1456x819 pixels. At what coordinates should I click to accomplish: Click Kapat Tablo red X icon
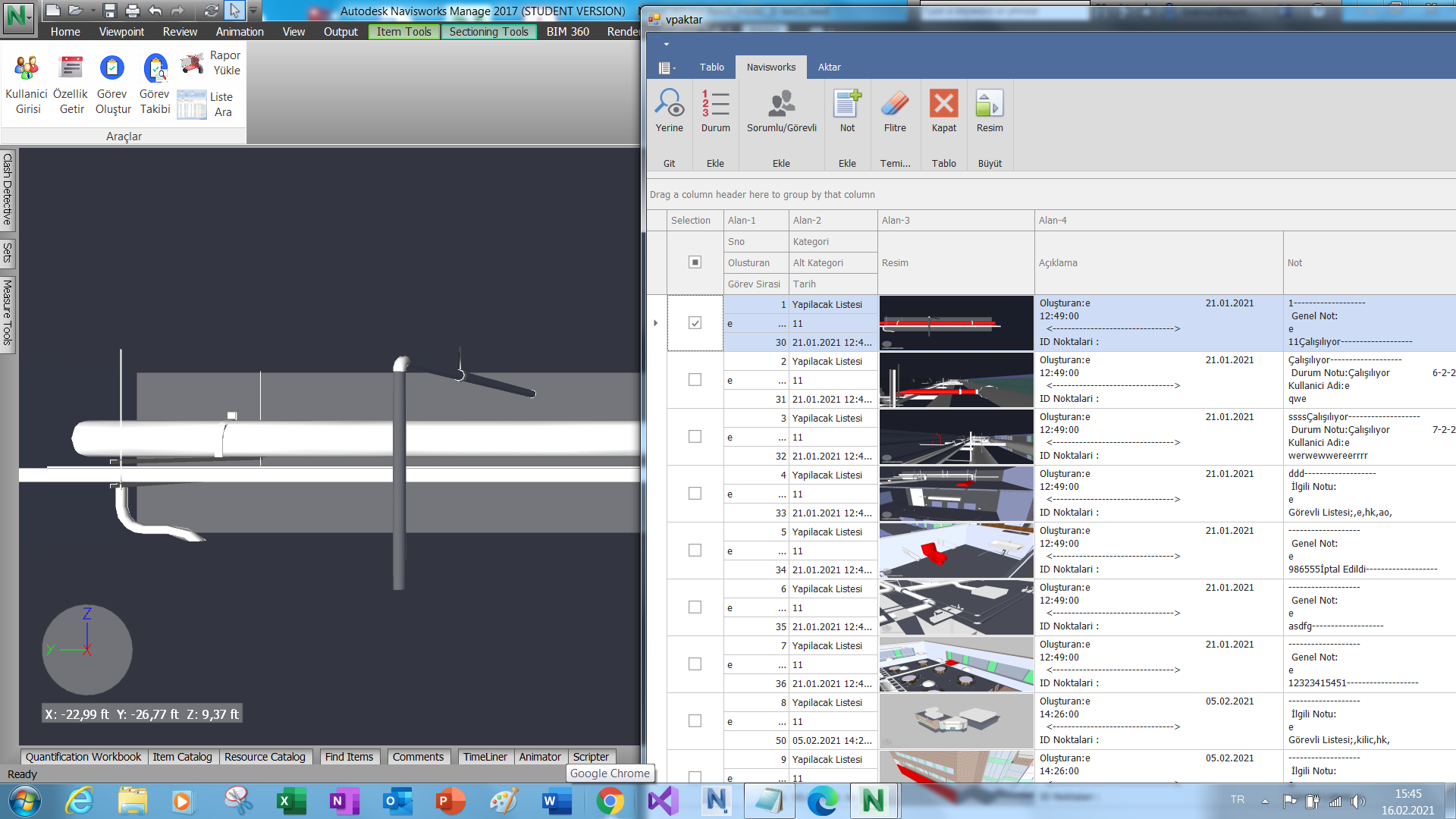(944, 103)
